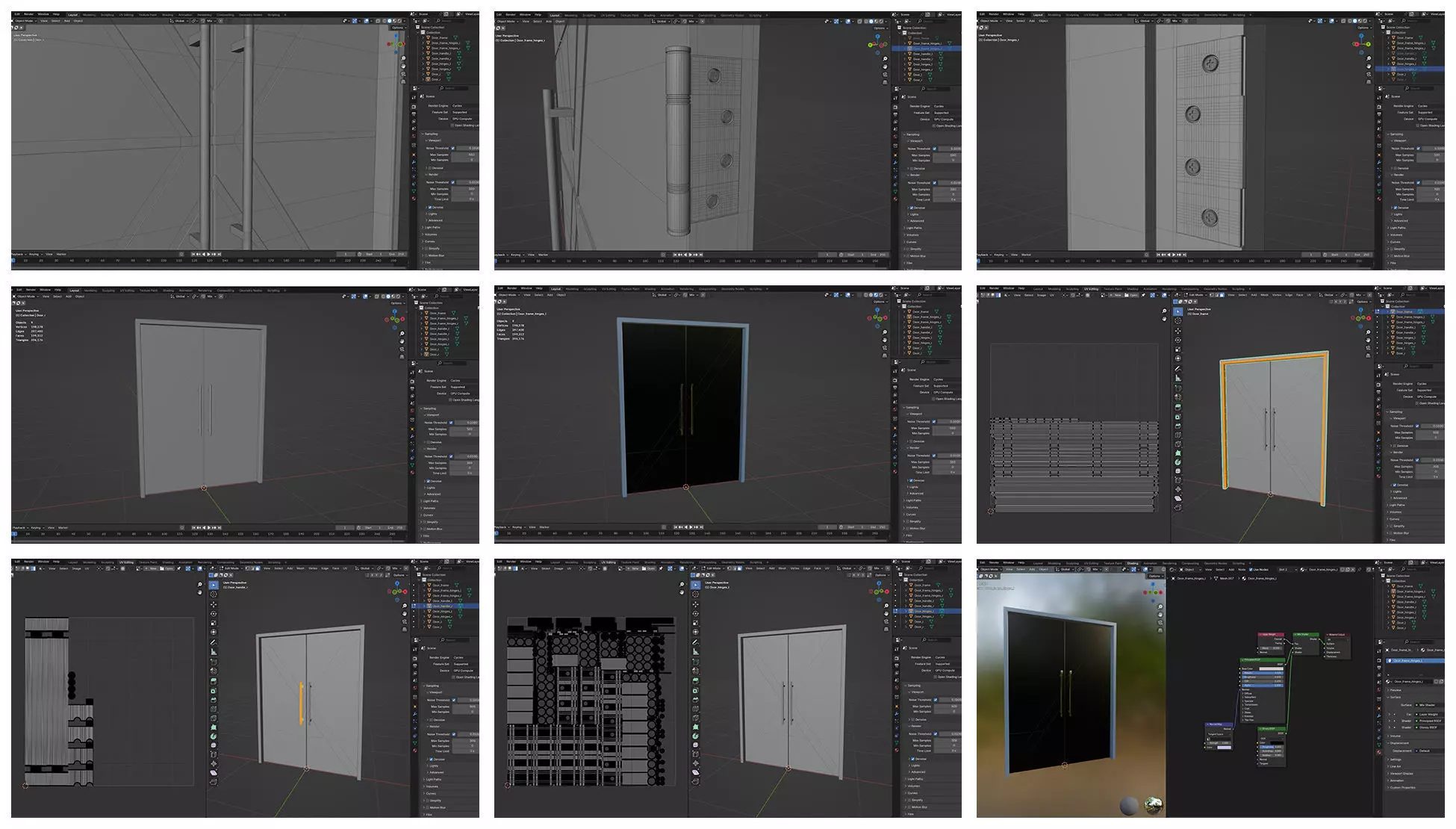Viewport: 1456px width, 829px height.
Task: Select Smooth tool in orange handle UV screenshot
Action: click(214, 745)
